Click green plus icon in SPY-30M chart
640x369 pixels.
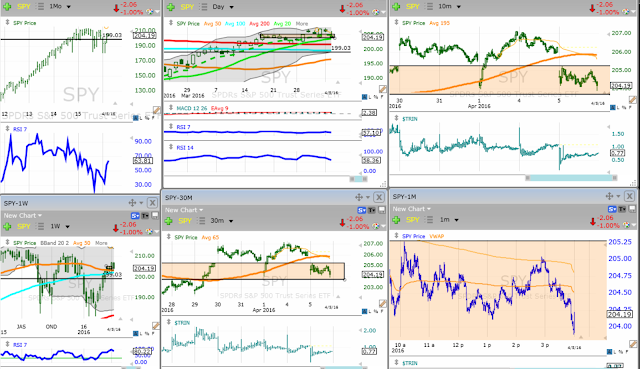coord(169,221)
